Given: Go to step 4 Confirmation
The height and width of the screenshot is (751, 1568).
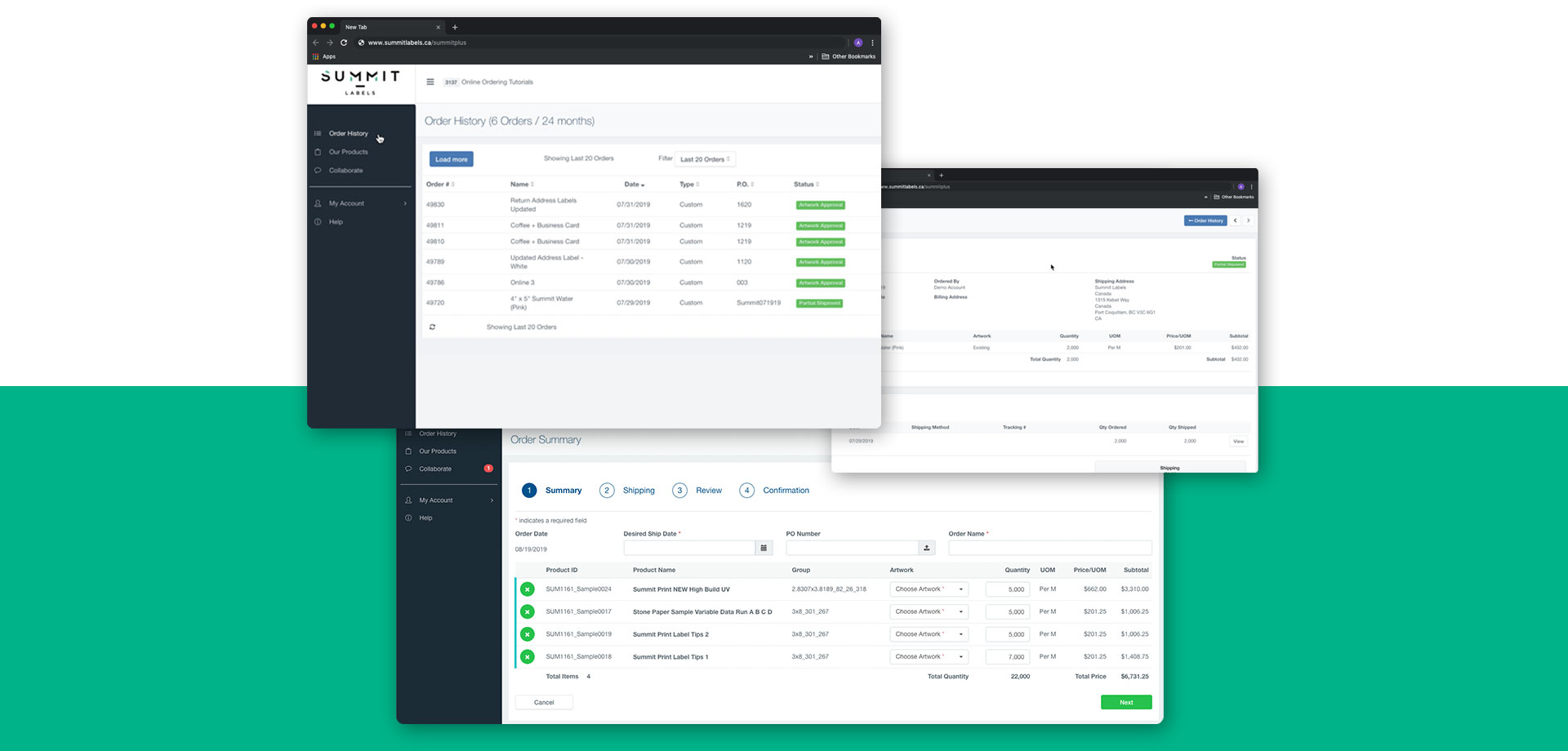Looking at the screenshot, I should tap(774, 491).
